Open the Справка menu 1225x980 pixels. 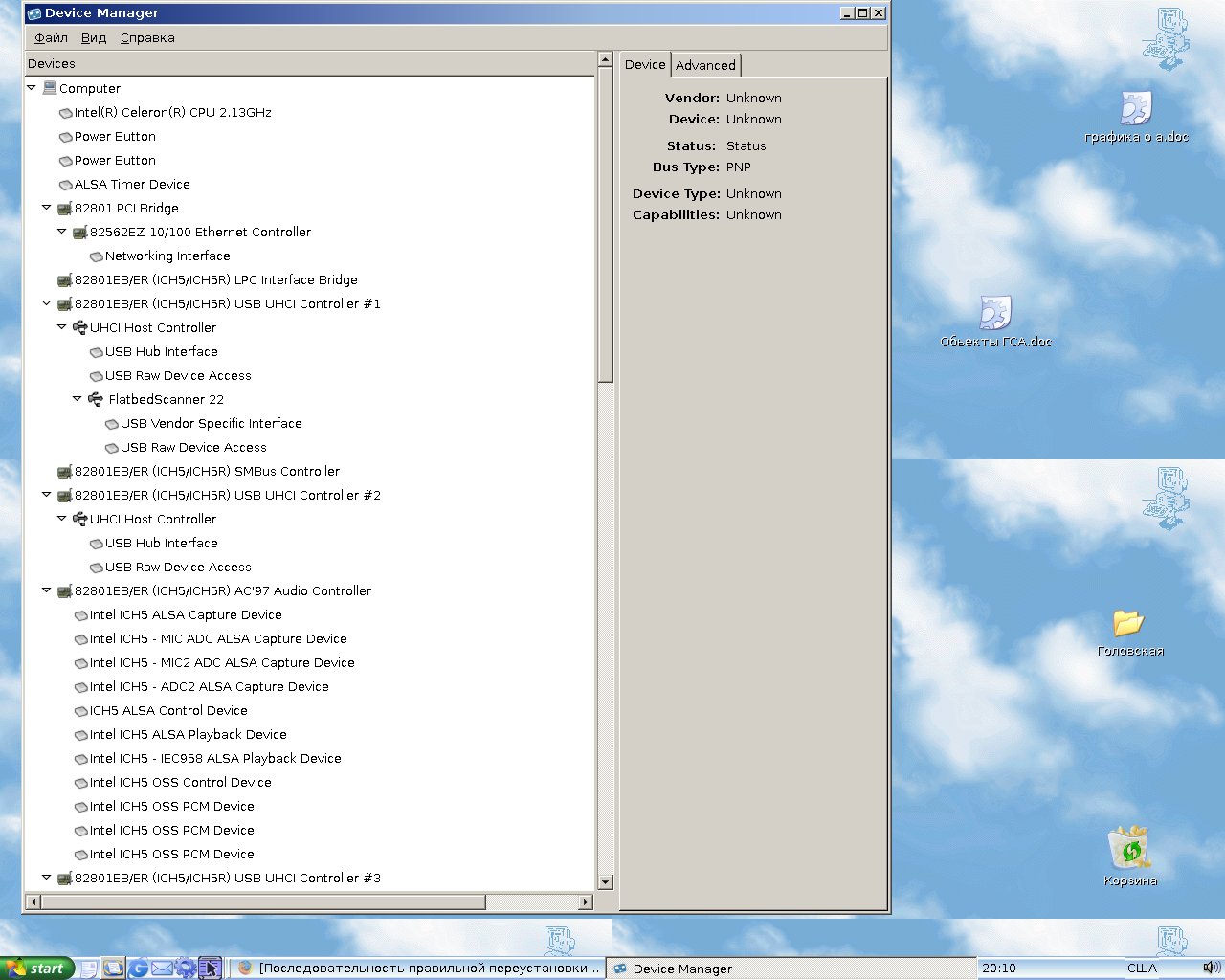point(147,38)
